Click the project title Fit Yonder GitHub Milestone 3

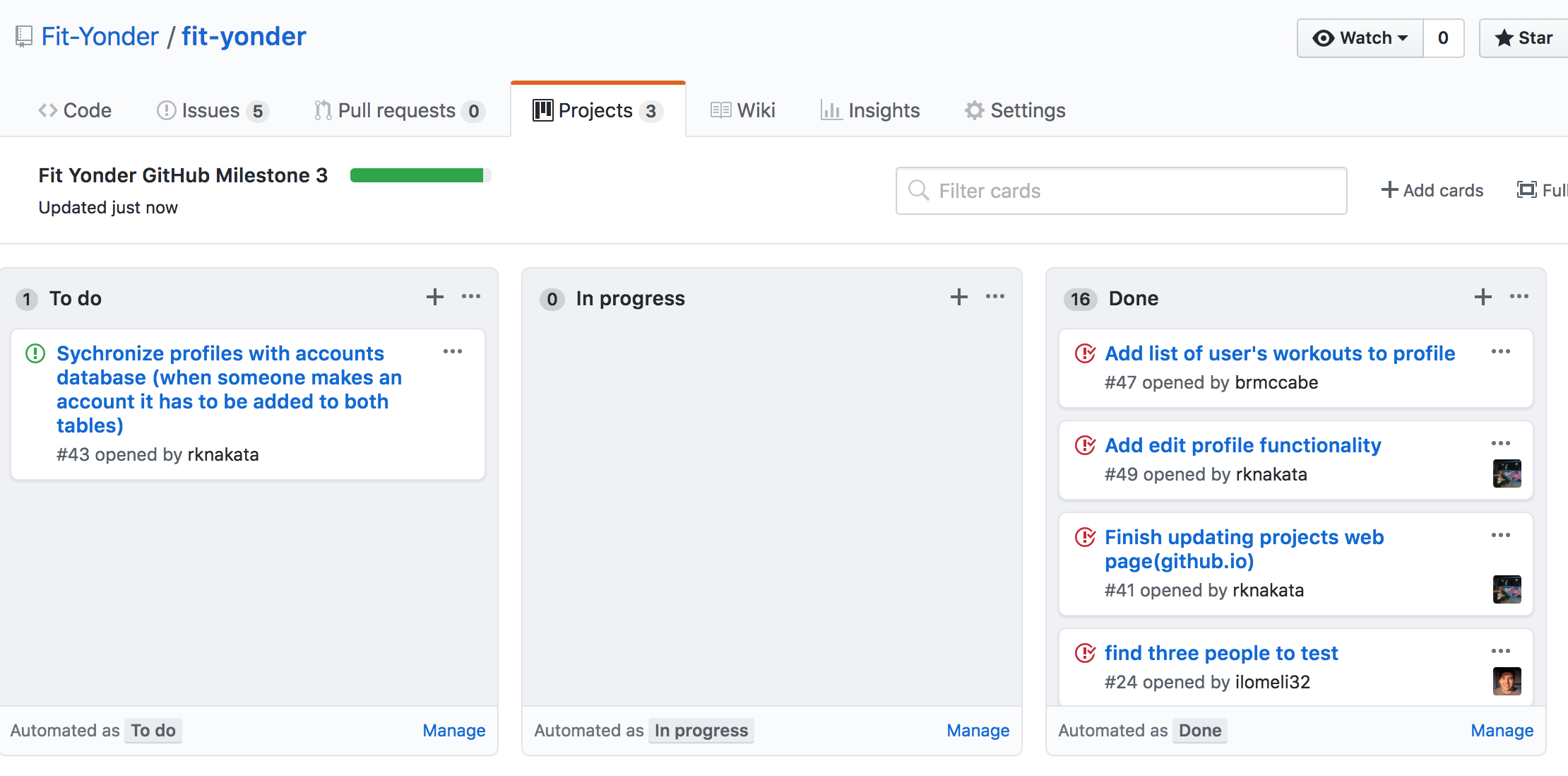(183, 175)
